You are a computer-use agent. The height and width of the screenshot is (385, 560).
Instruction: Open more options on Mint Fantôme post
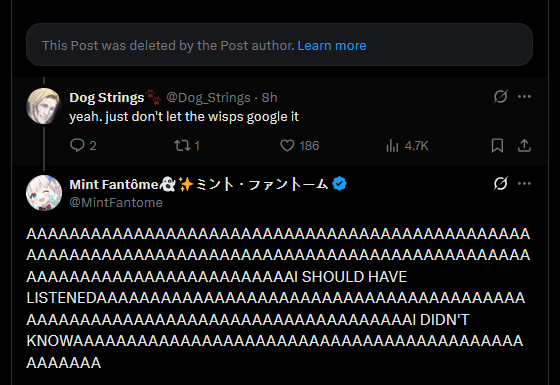pos(524,184)
